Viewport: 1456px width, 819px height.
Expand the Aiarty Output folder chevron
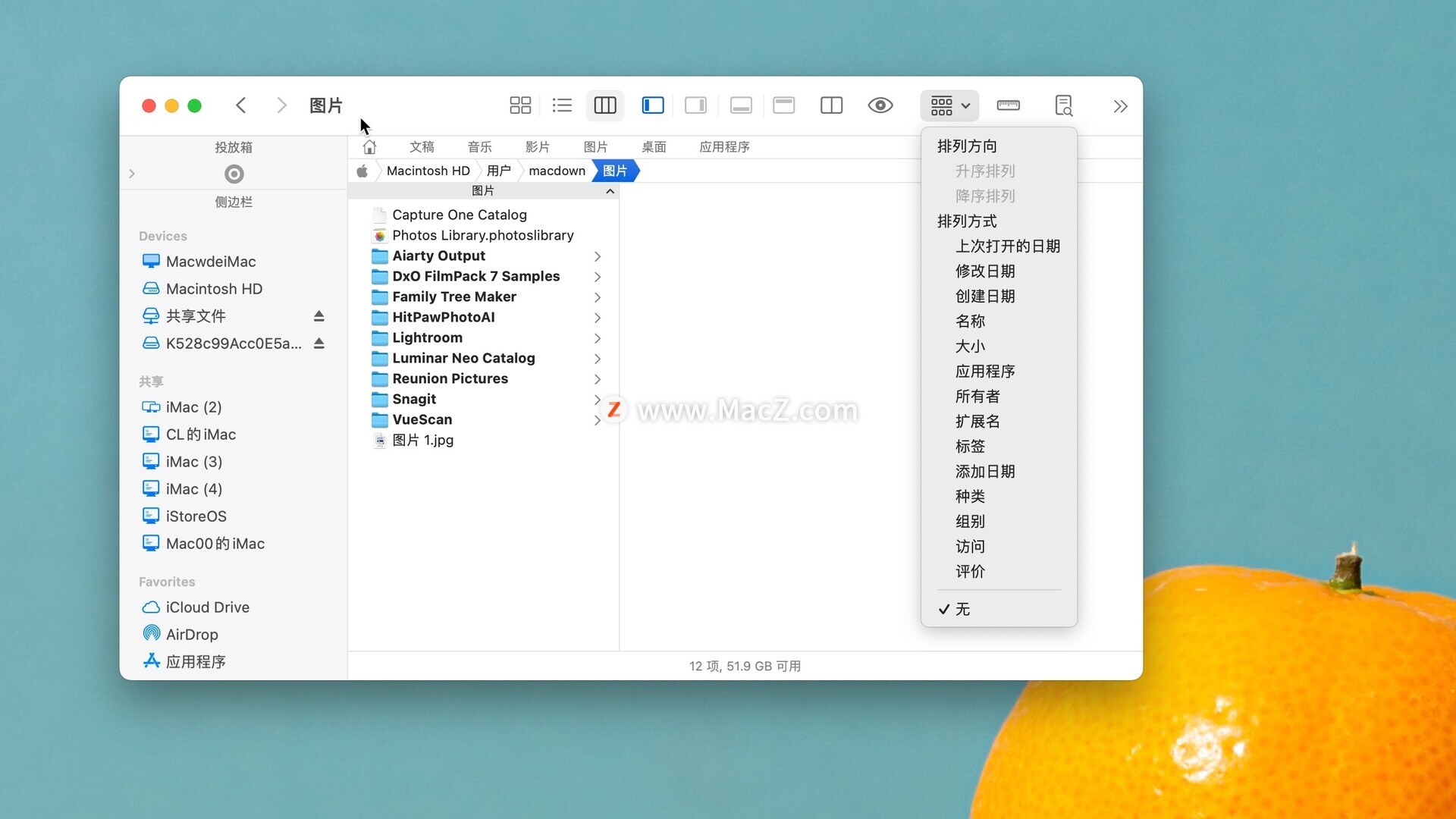[598, 256]
